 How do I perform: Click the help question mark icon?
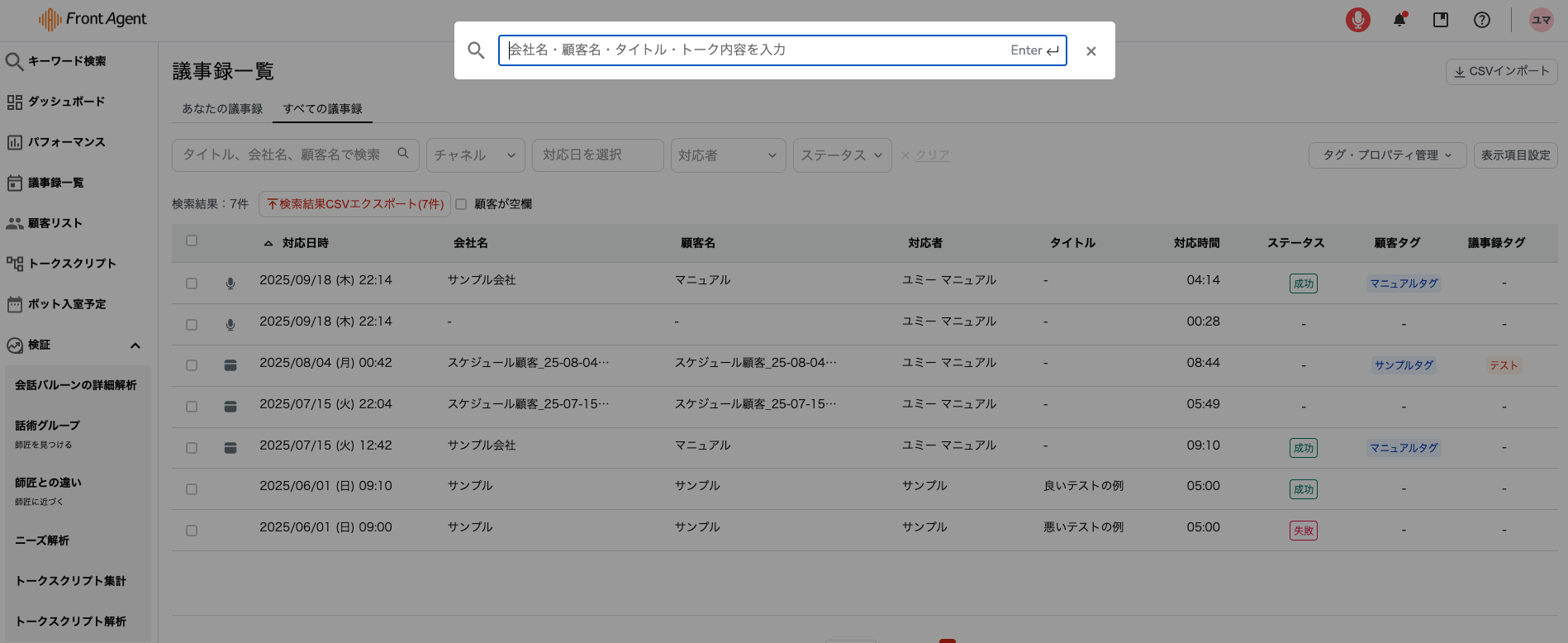(x=1482, y=20)
